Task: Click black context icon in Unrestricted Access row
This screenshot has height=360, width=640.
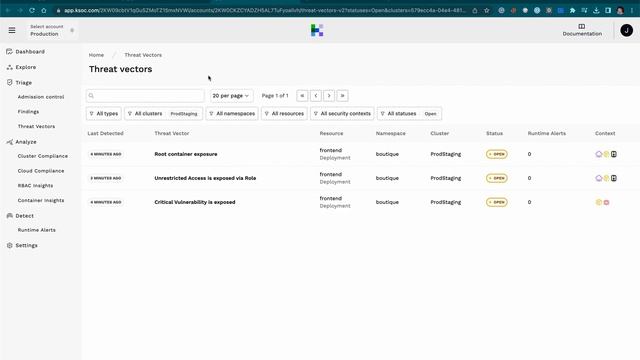Action: tap(613, 178)
